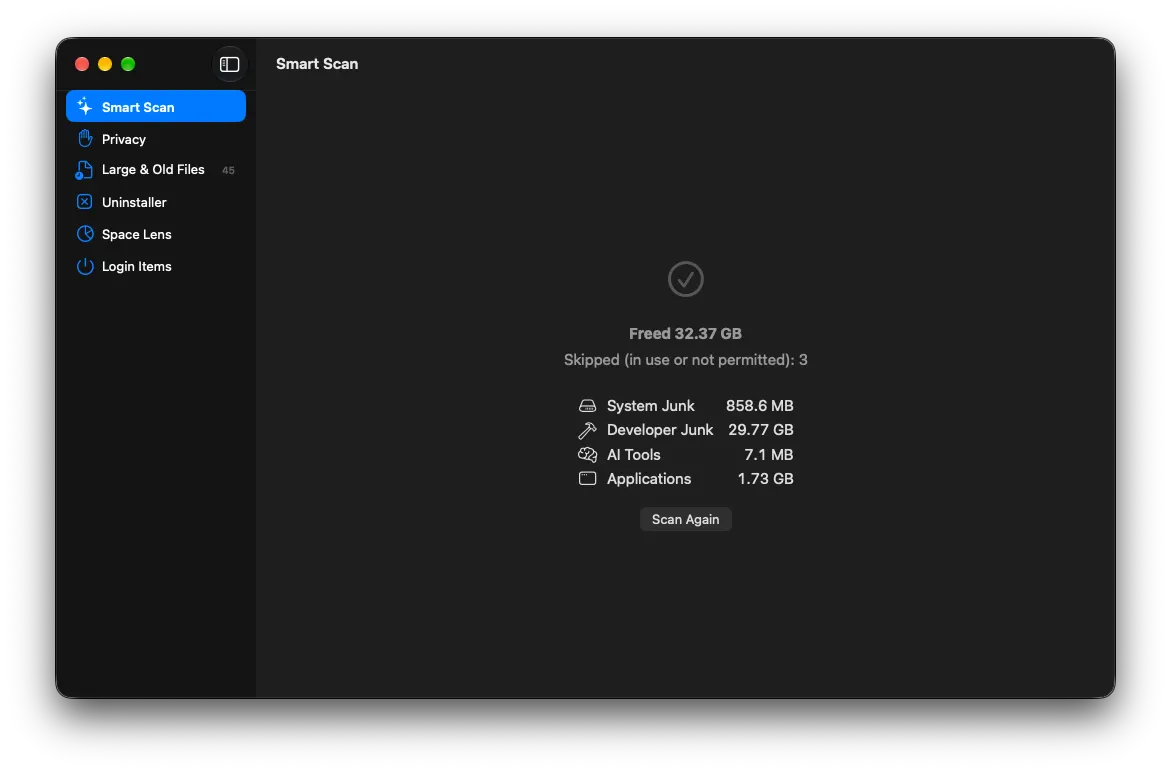Image resolution: width=1171 pixels, height=772 pixels.
Task: Click the AI Tools label
Action: pyautogui.click(x=633, y=454)
